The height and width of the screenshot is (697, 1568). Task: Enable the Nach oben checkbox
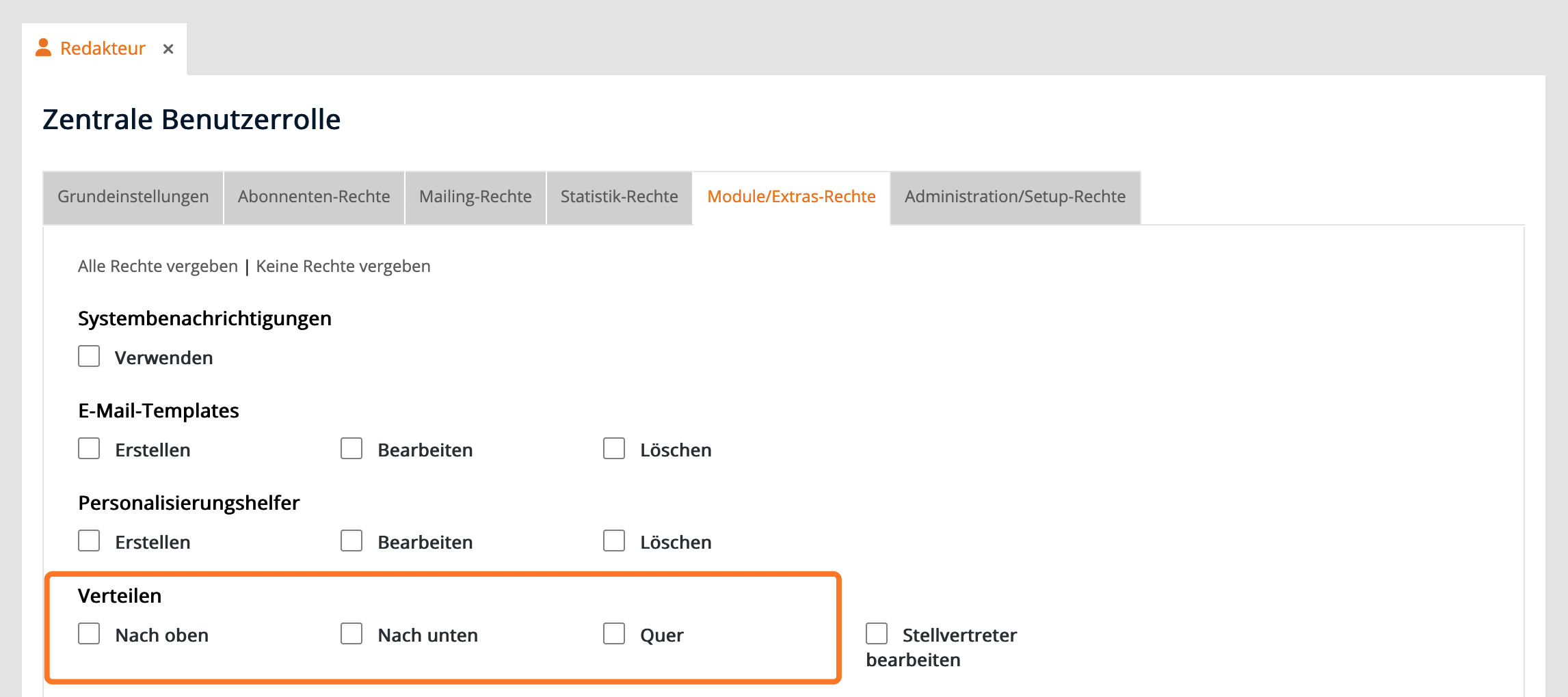(x=89, y=634)
